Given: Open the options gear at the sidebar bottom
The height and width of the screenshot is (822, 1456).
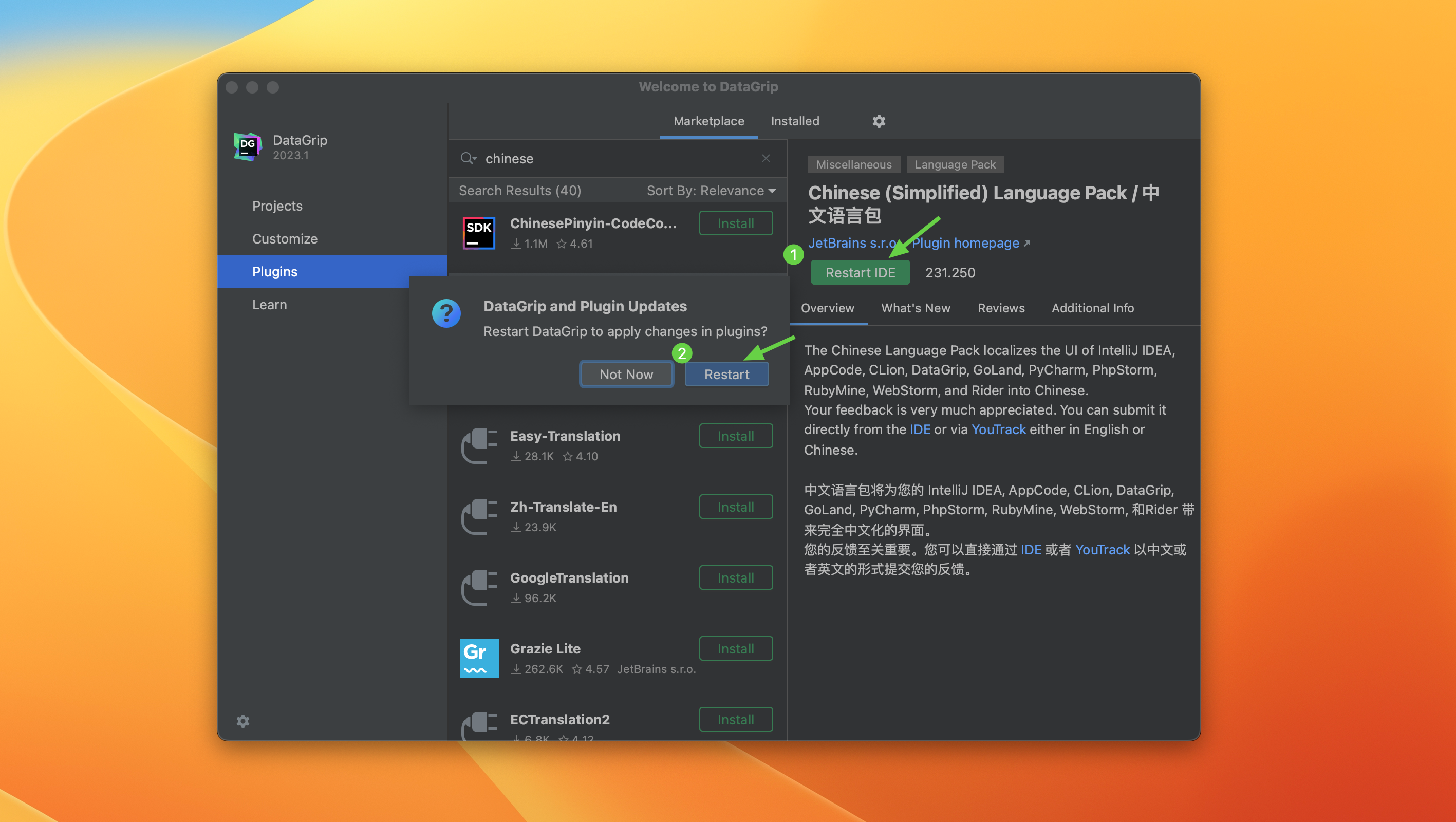Looking at the screenshot, I should [243, 721].
